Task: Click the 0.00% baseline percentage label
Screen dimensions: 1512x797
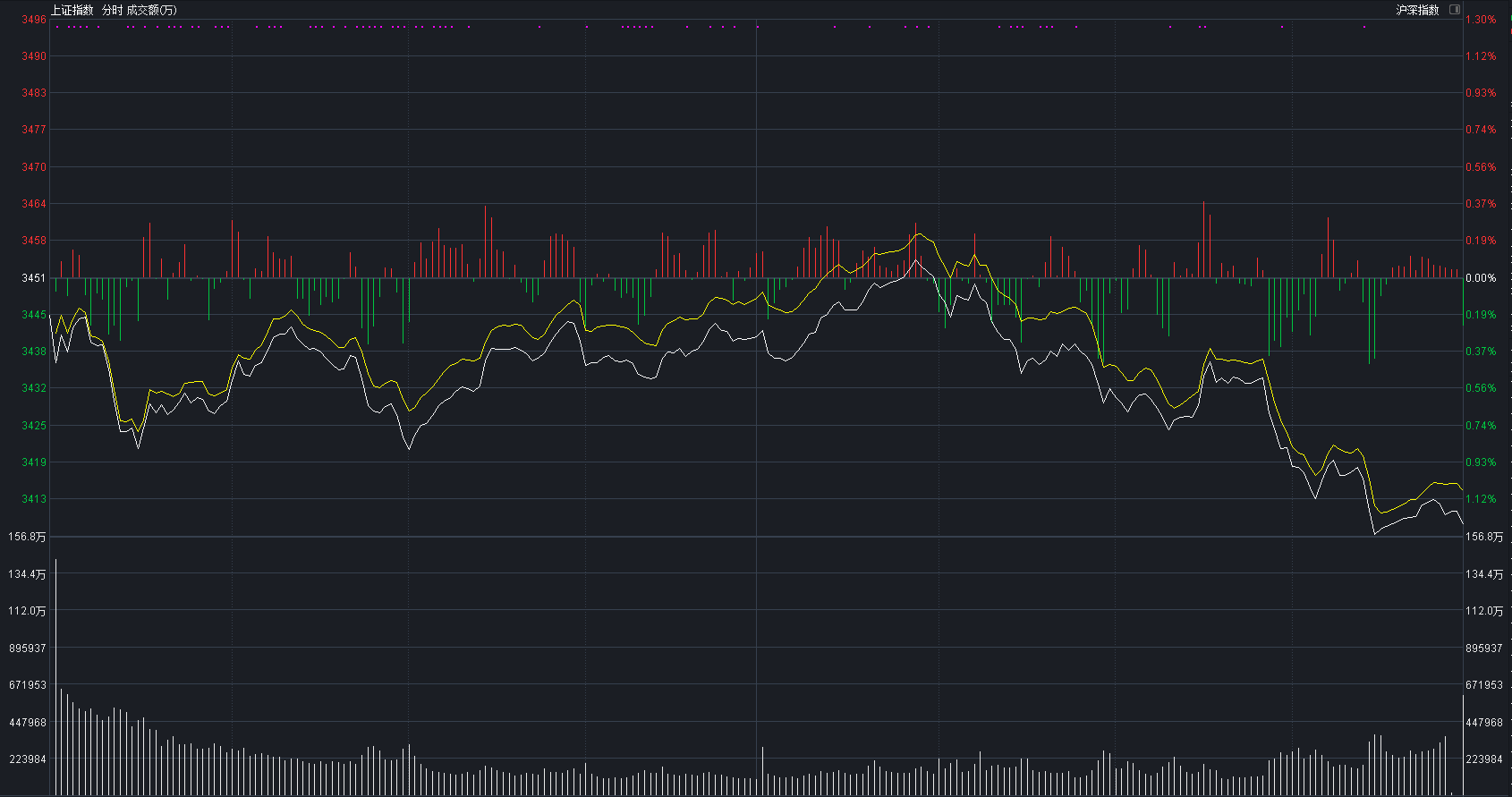Action: point(1481,278)
